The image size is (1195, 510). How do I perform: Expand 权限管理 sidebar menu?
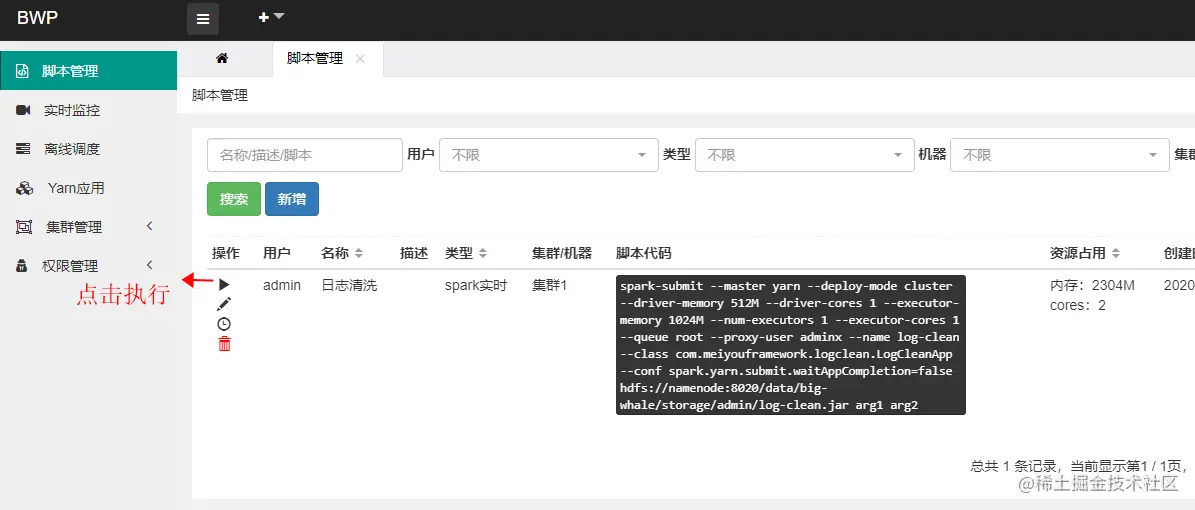88,266
